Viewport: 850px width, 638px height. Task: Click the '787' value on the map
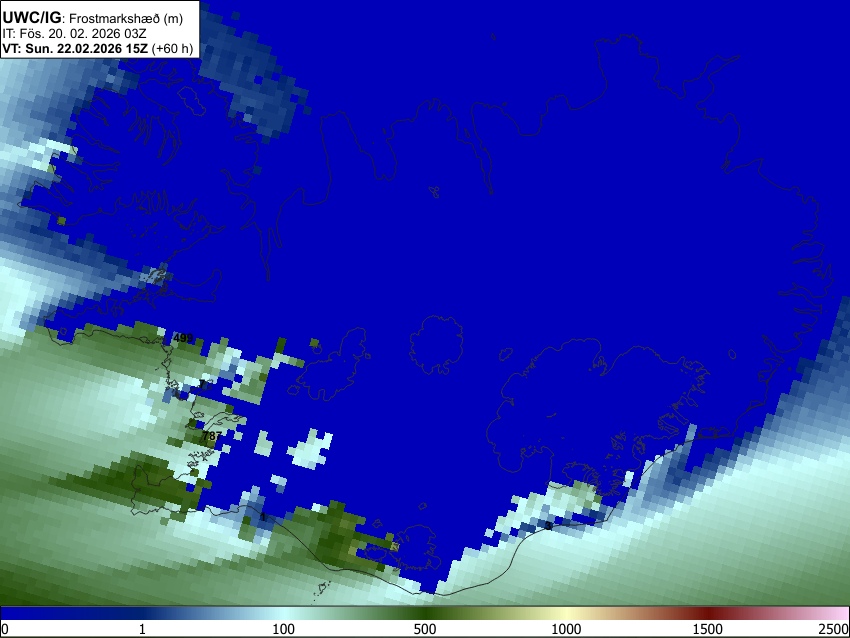211,435
